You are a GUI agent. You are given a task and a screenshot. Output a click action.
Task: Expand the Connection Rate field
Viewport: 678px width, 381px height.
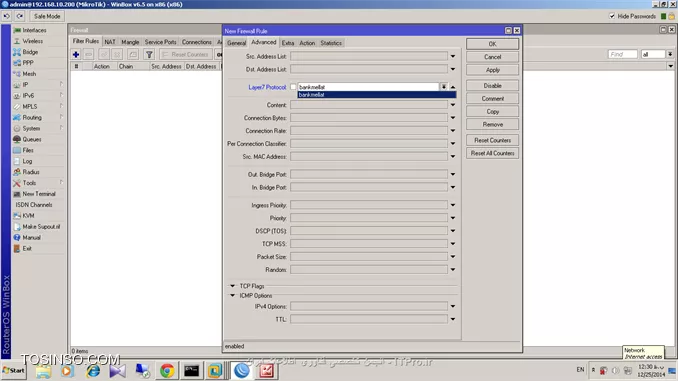pos(453,131)
